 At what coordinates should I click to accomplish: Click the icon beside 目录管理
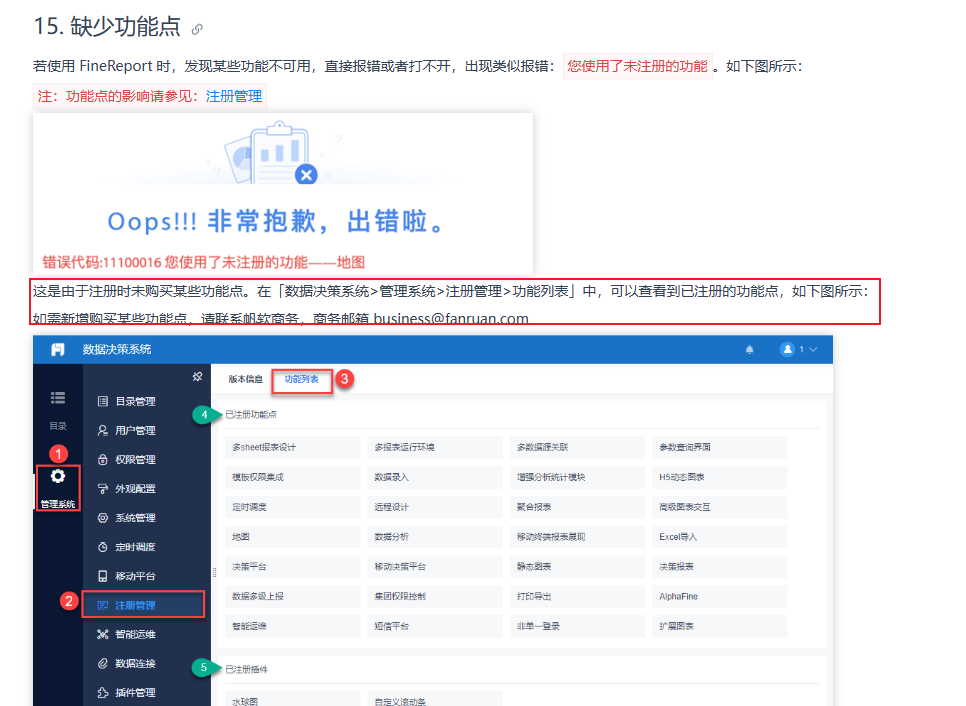(103, 401)
